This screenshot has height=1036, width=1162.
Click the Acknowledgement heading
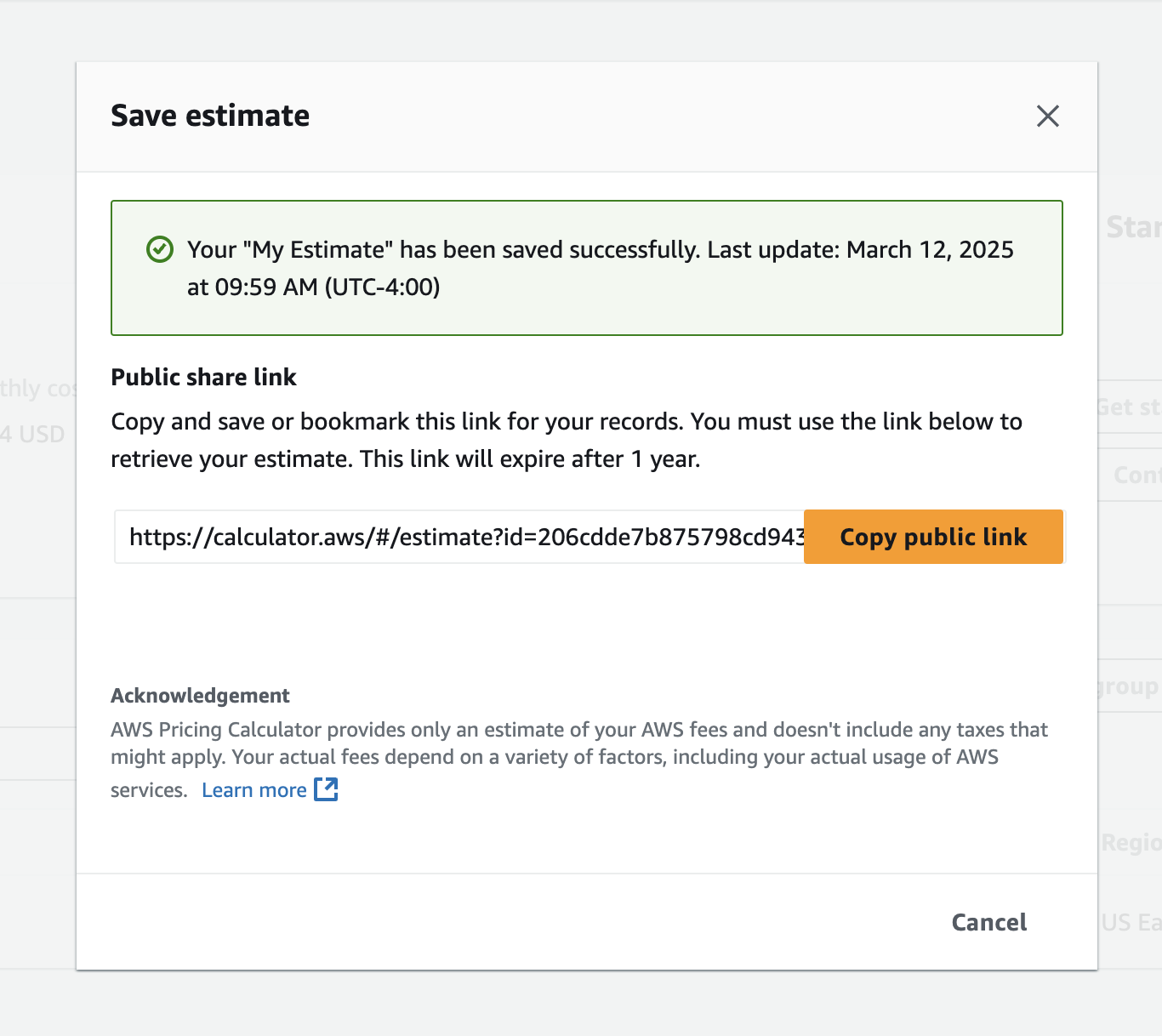200,696
